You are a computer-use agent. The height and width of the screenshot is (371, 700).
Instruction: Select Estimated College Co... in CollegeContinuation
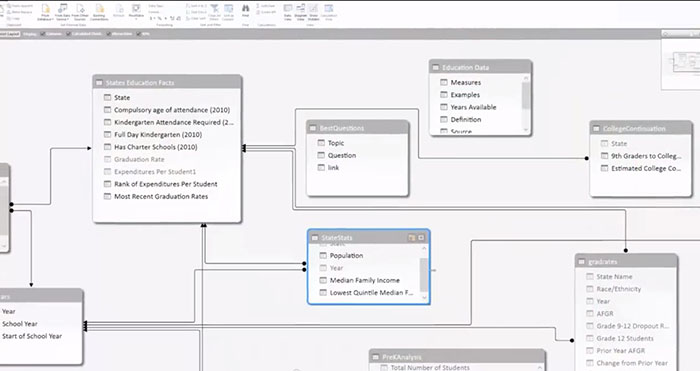[646, 168]
